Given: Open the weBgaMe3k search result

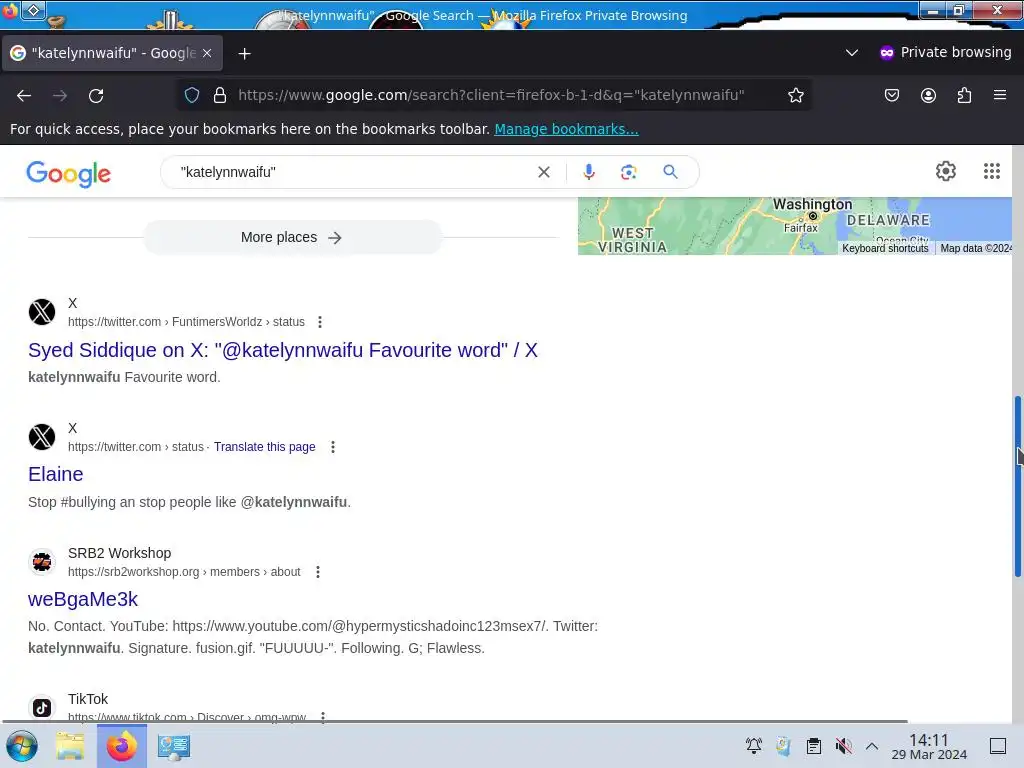Looking at the screenshot, I should tap(83, 599).
